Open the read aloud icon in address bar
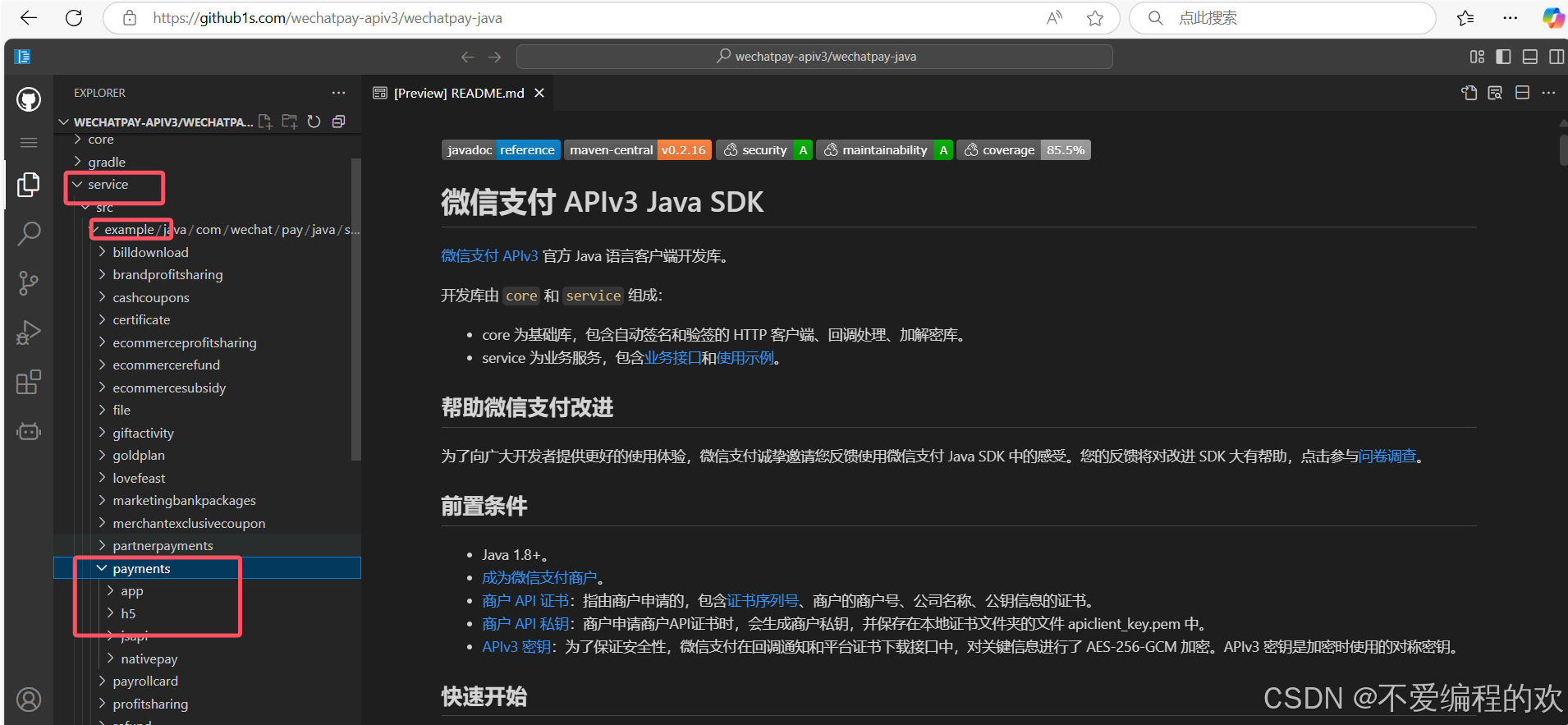Viewport: 1568px width, 725px height. tap(1055, 18)
